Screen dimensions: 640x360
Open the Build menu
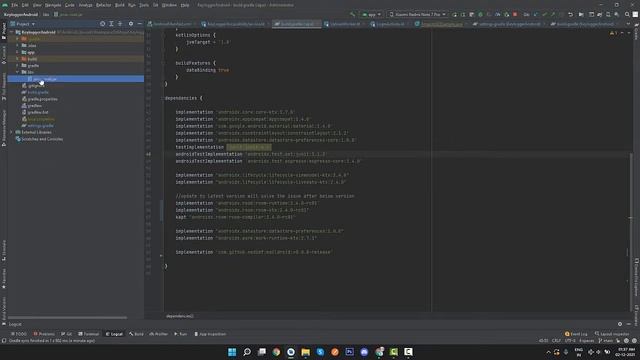[120, 5]
